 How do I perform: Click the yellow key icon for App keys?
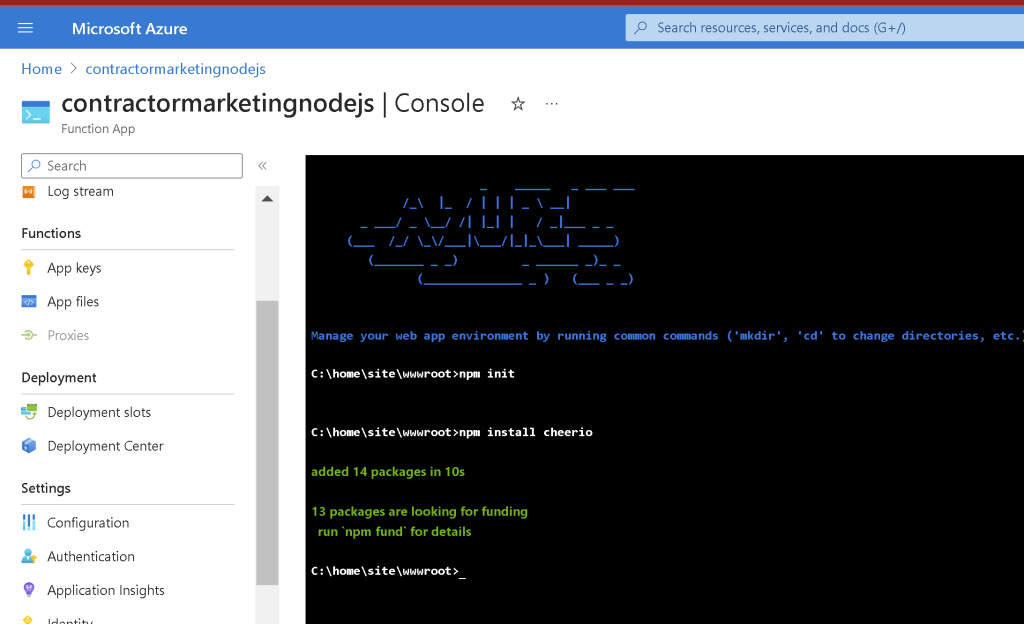tap(29, 268)
